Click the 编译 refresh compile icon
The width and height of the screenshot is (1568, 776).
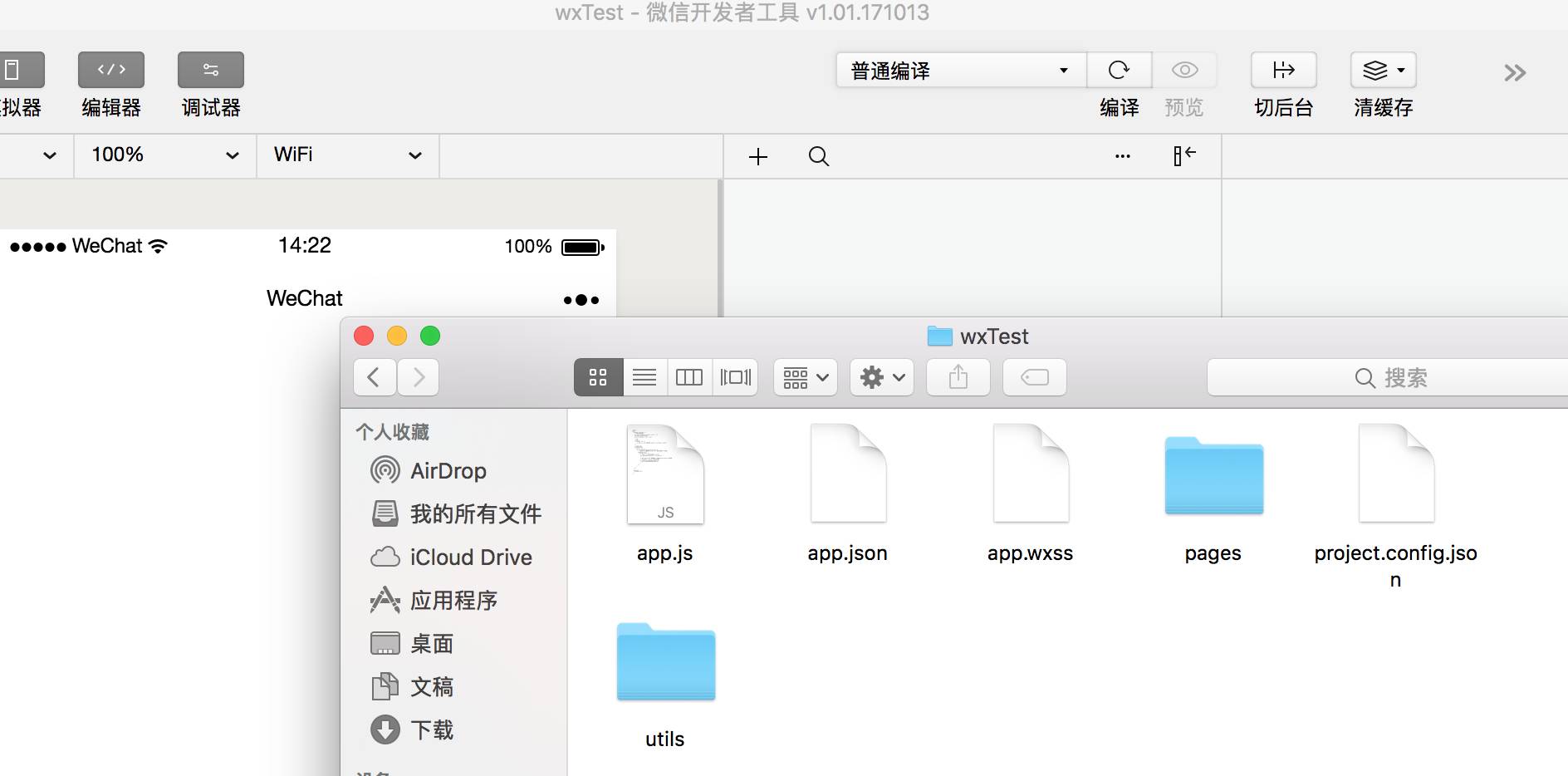[x=1120, y=71]
